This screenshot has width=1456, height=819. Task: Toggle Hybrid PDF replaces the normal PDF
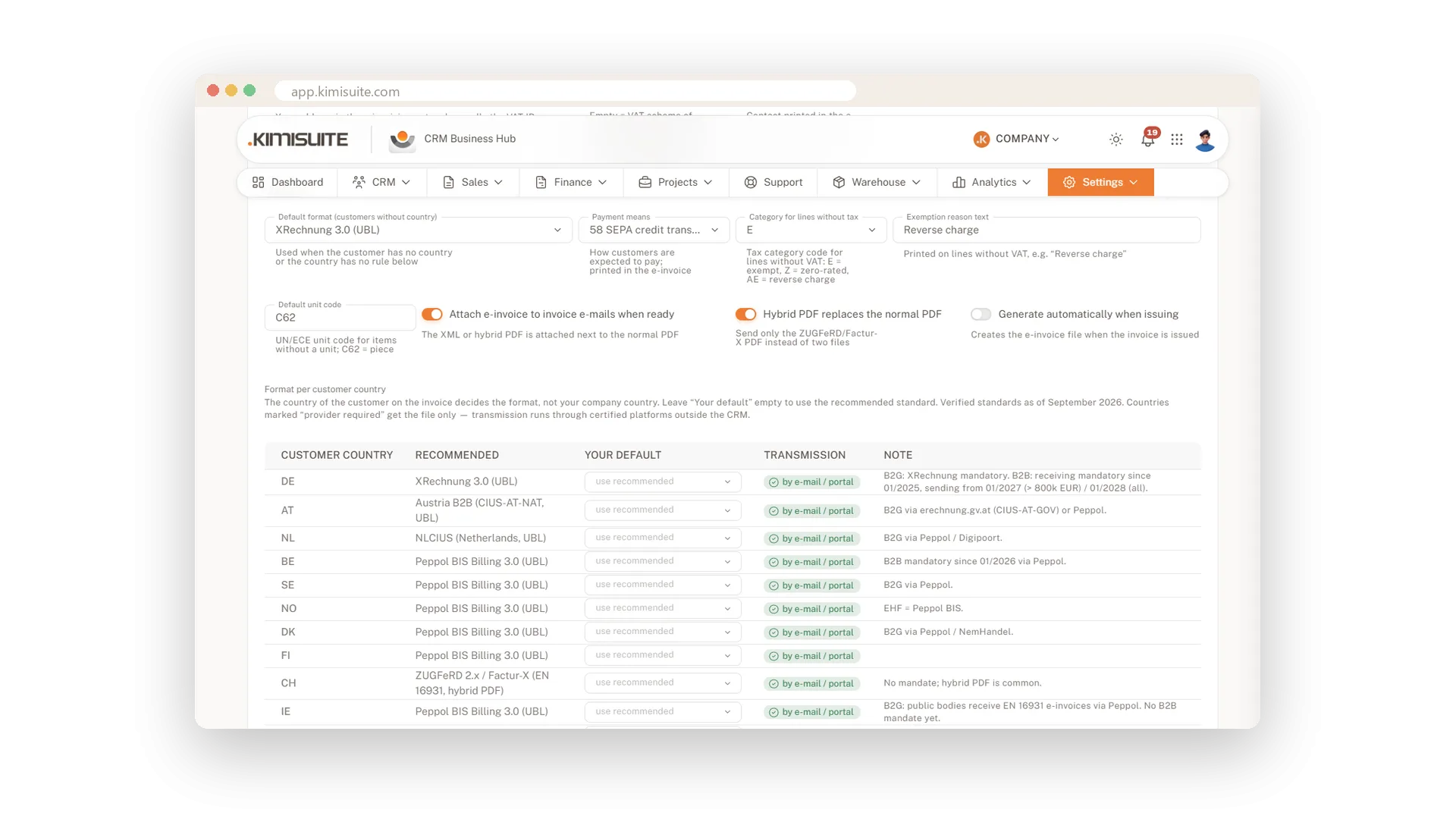pyautogui.click(x=746, y=314)
